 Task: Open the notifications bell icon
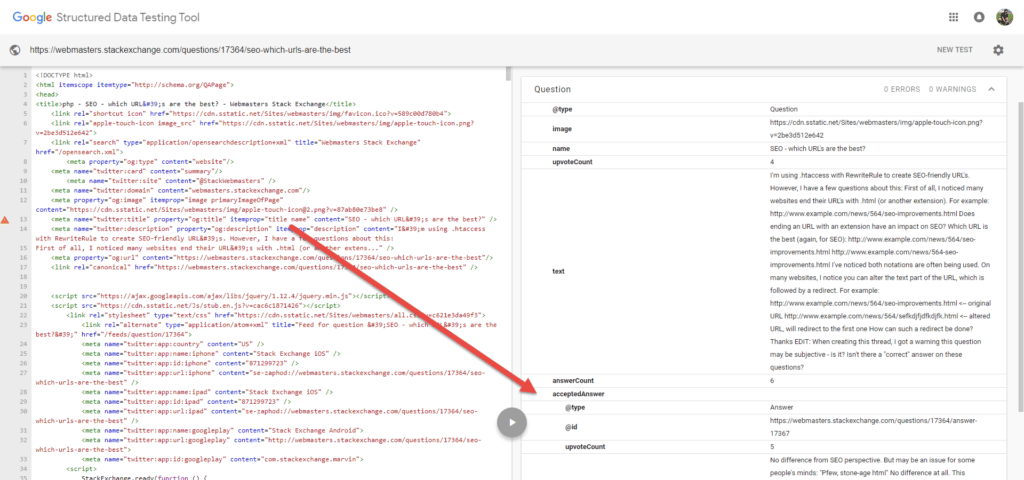tap(978, 17)
